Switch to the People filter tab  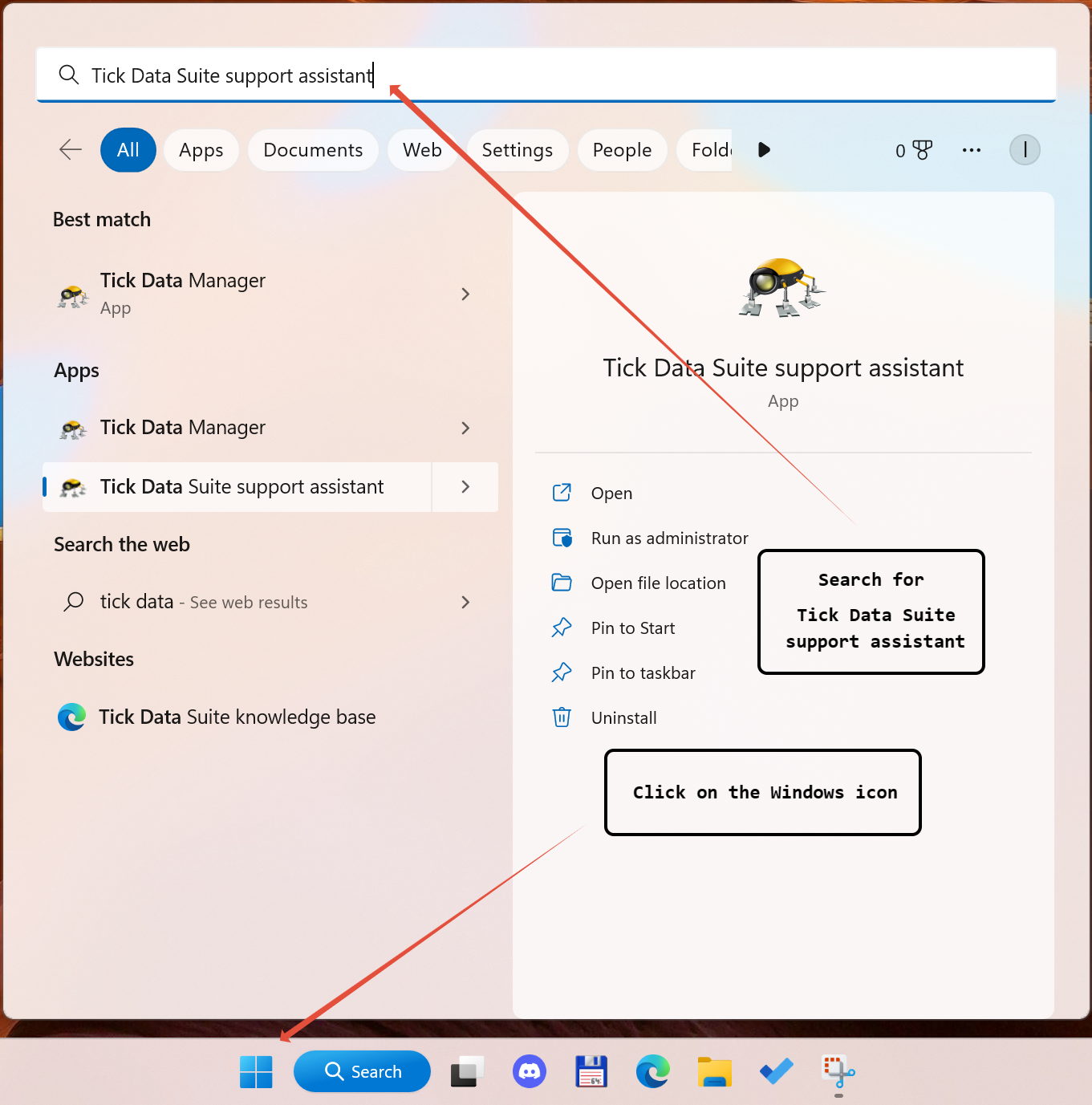tap(622, 150)
